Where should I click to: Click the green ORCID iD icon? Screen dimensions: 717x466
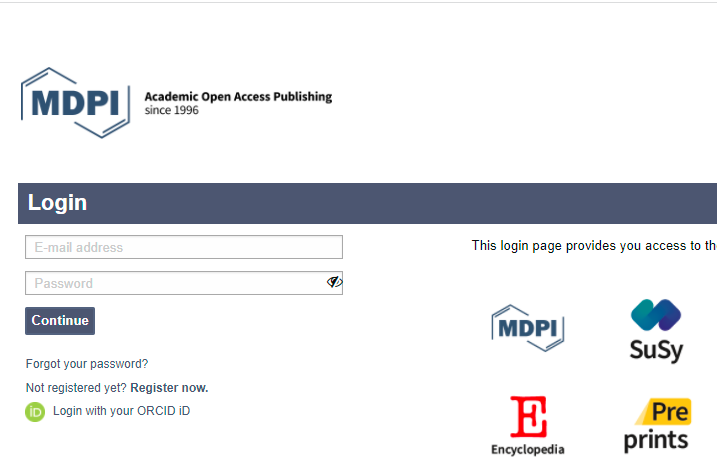[x=35, y=411]
